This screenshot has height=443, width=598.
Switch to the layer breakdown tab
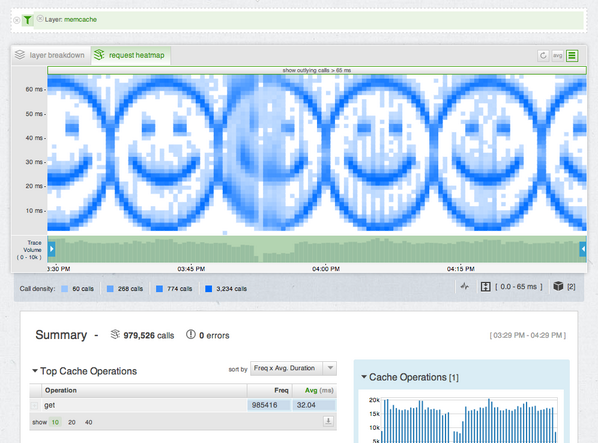50,55
